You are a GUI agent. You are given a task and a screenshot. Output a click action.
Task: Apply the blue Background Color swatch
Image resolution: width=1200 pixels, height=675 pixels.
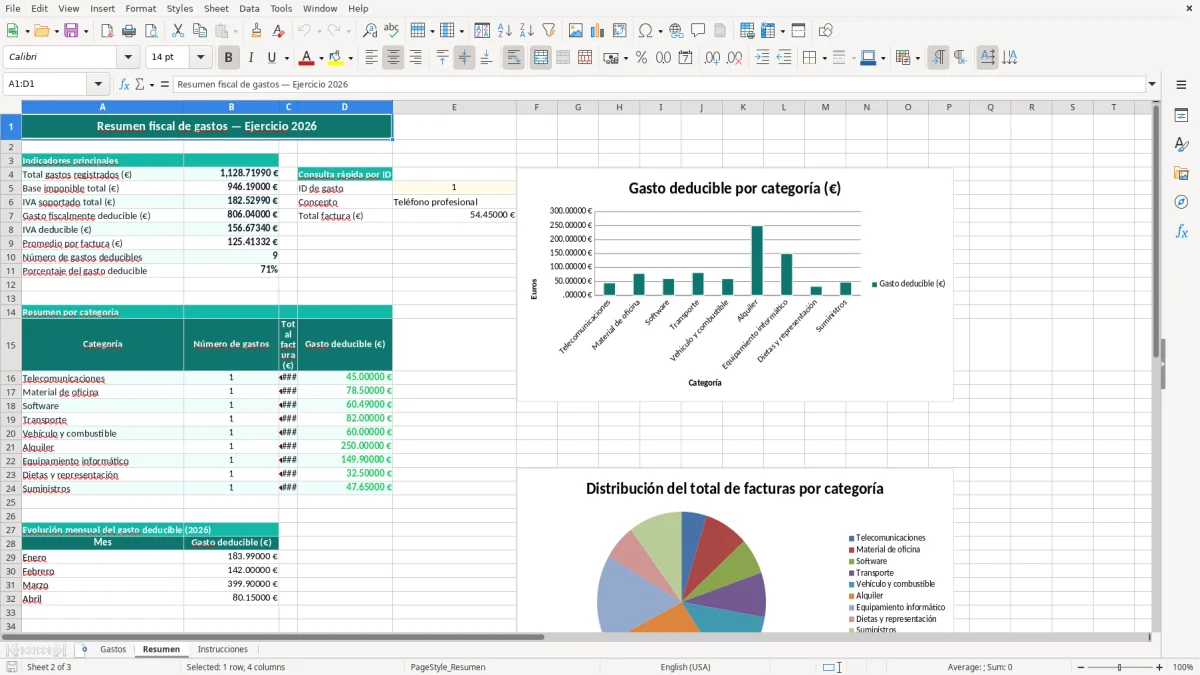(x=867, y=58)
